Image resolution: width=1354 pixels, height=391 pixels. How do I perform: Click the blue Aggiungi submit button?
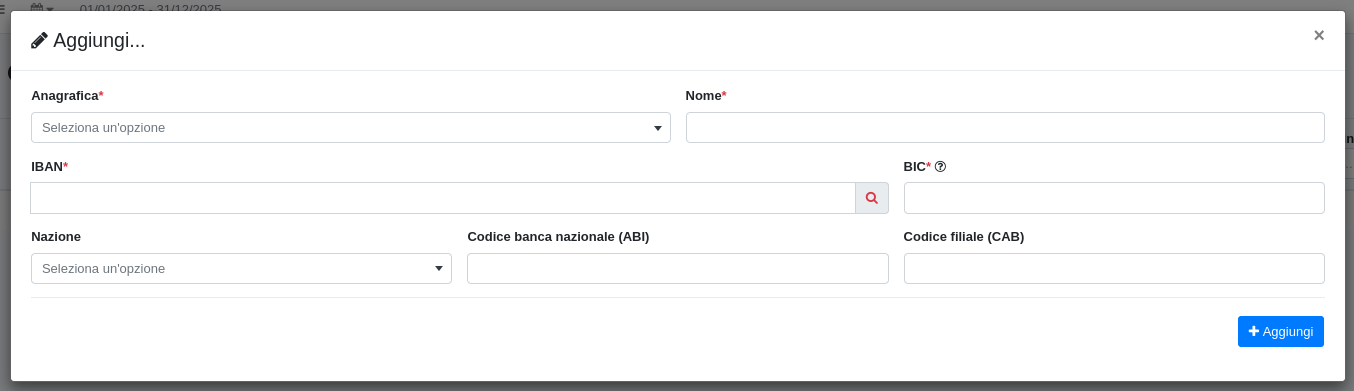coord(1281,332)
